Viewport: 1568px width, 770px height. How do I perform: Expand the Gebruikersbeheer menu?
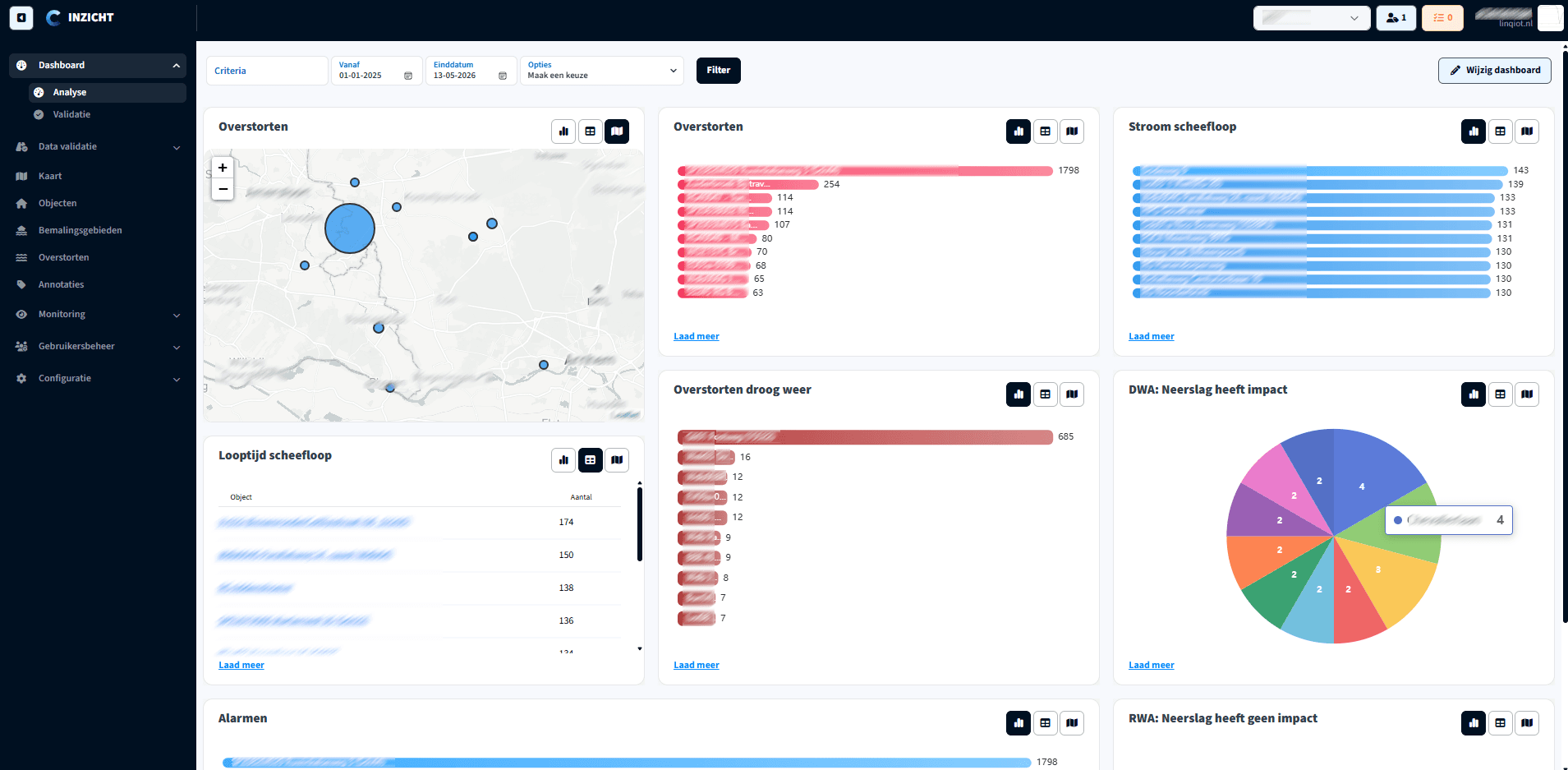98,347
